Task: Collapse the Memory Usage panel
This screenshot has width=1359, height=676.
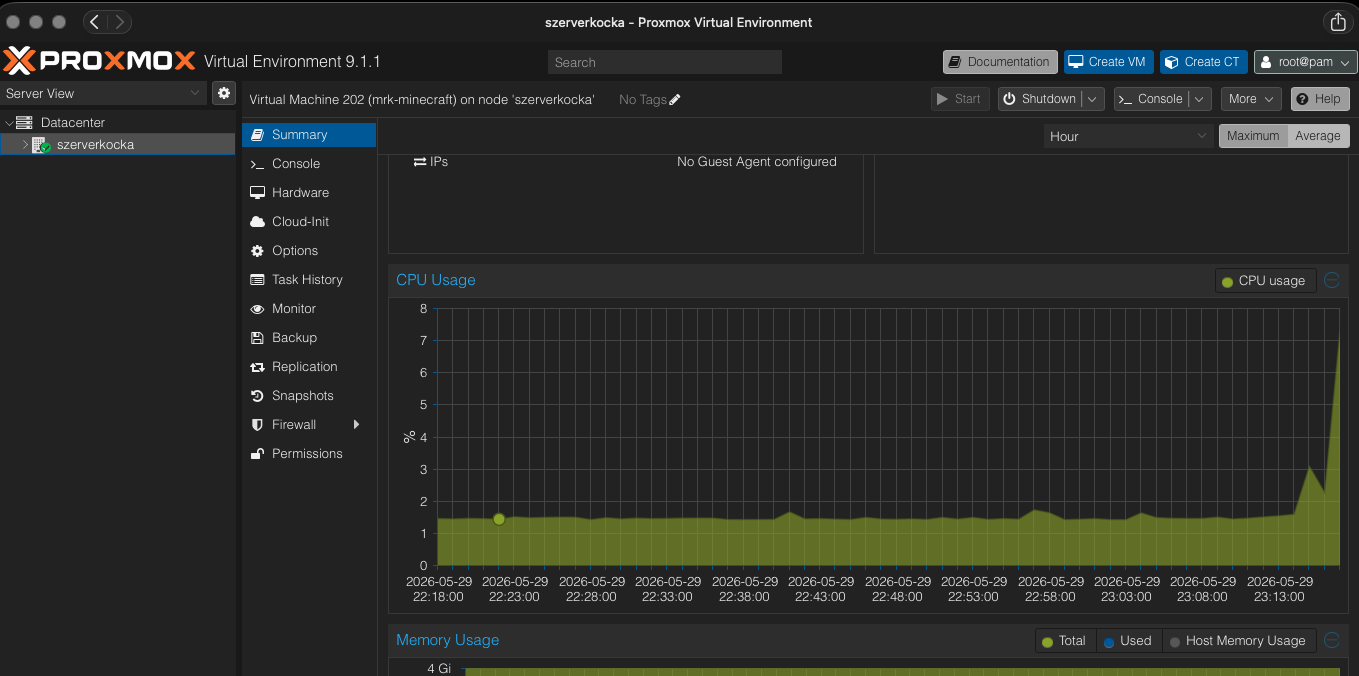Action: click(x=1332, y=640)
